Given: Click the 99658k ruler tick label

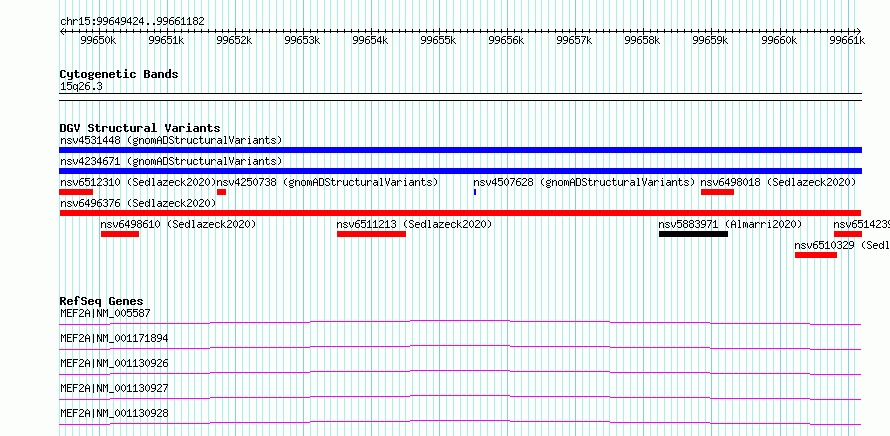Looking at the screenshot, I should (643, 40).
